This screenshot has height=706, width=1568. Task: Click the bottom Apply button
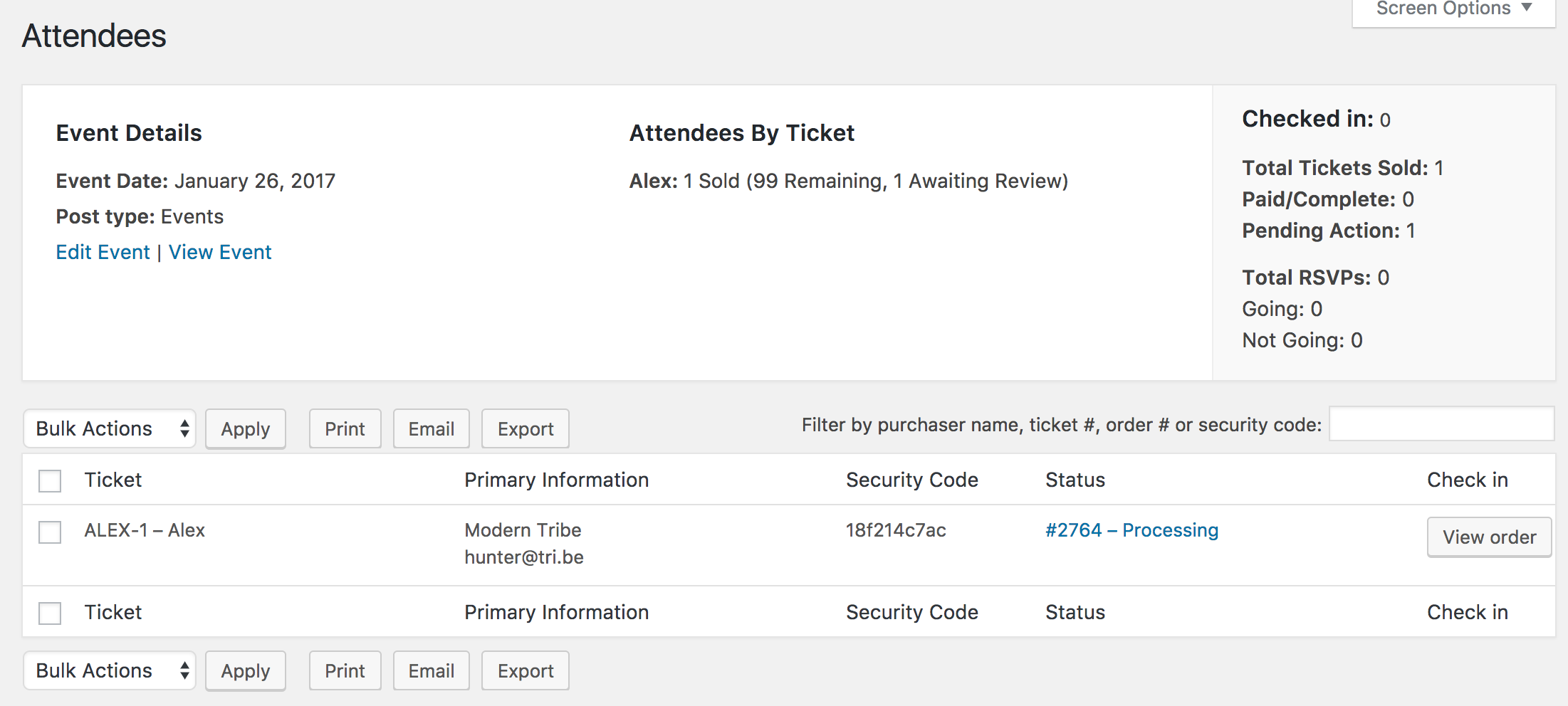coord(245,670)
